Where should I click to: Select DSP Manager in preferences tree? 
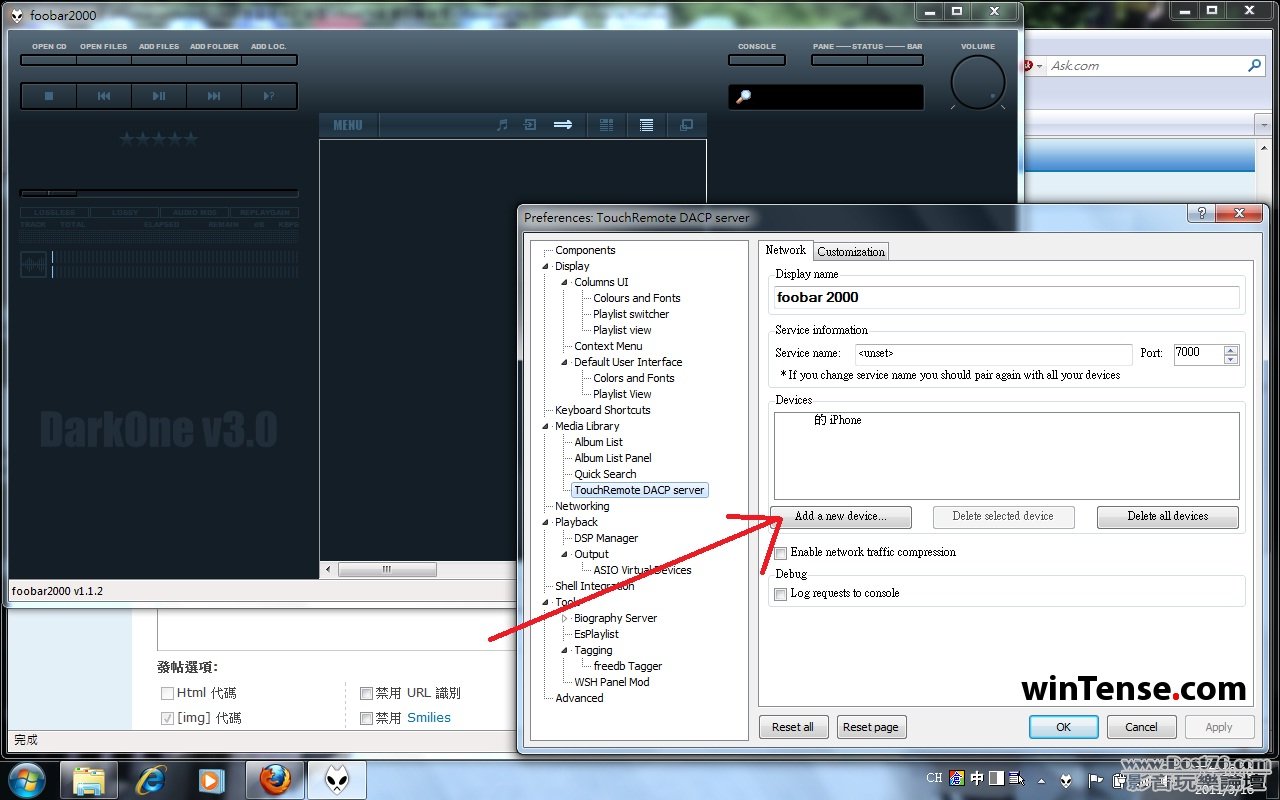pos(606,538)
